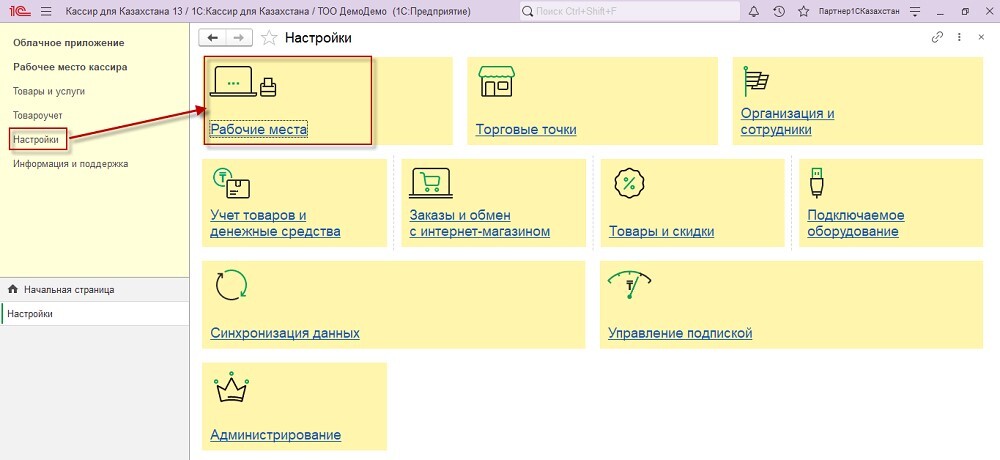Screen dimensions: 1000x460
Task: Click the circular sync arrows icon
Action: point(231,285)
